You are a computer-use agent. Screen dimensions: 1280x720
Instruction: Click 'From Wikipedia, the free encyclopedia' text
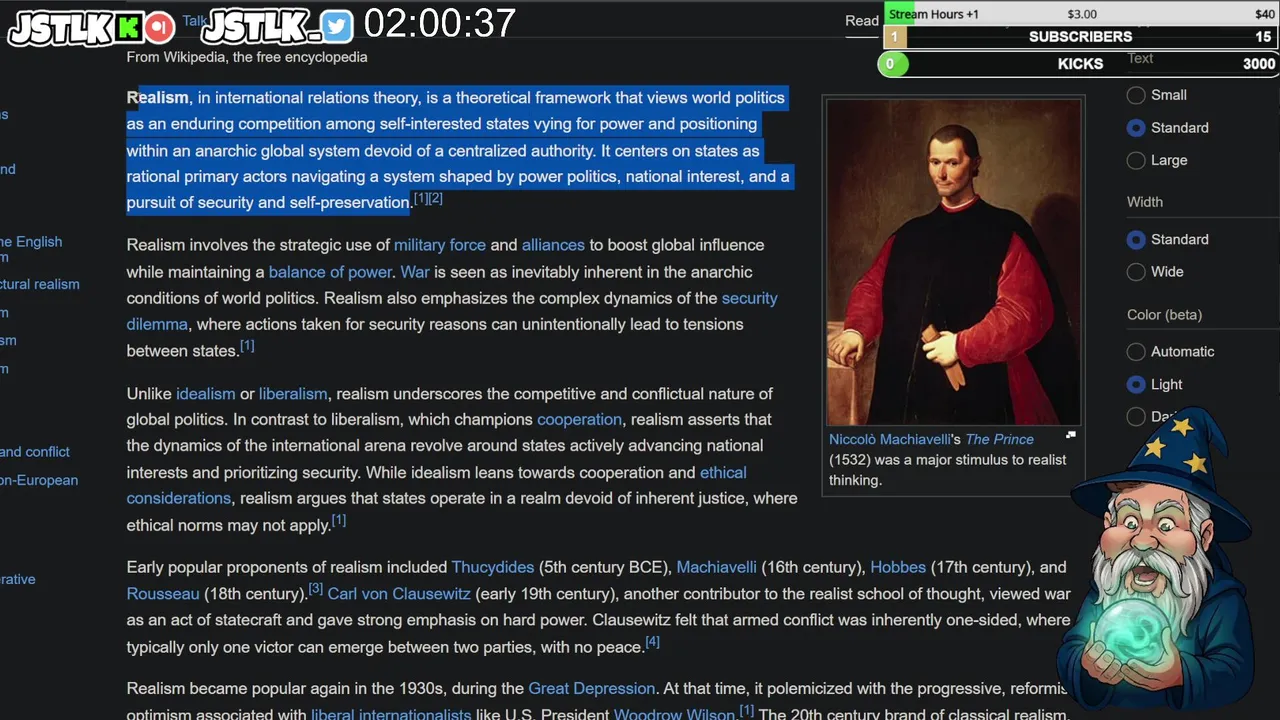coord(247,57)
